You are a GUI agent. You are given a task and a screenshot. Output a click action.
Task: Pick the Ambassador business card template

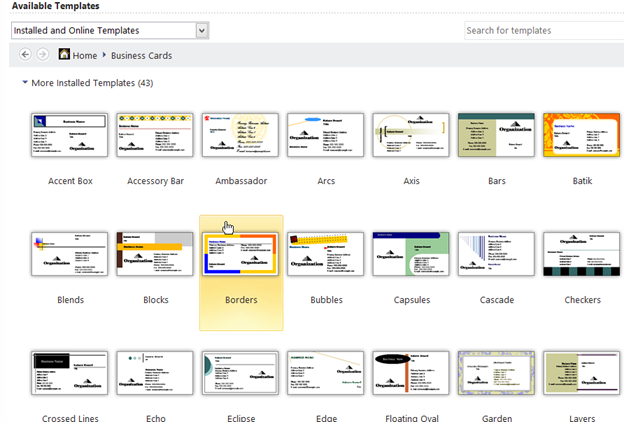[x=240, y=135]
